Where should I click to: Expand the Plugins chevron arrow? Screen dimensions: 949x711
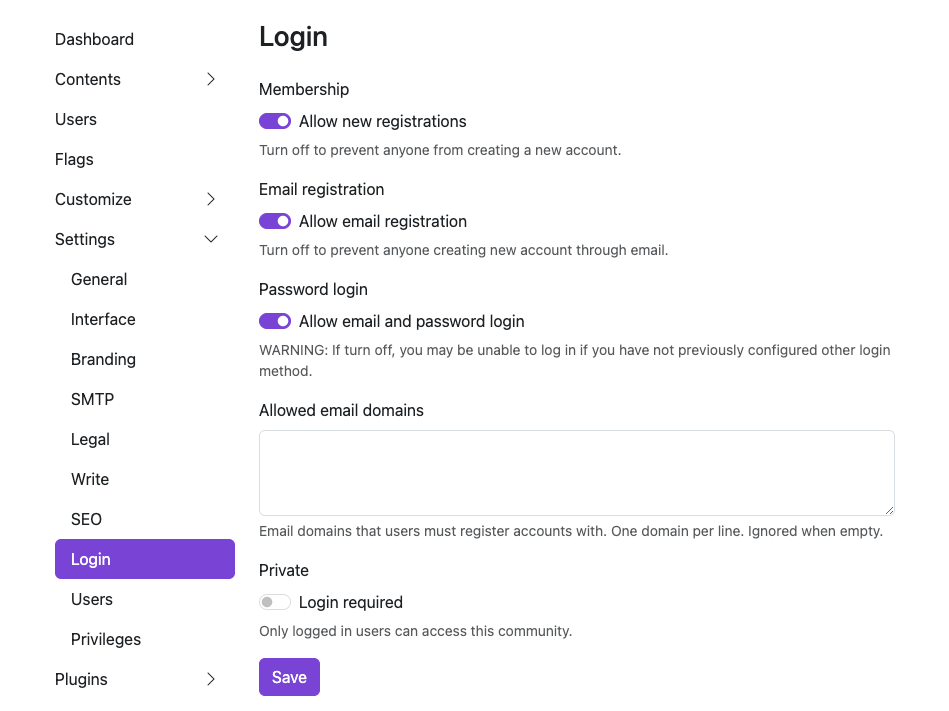210,679
